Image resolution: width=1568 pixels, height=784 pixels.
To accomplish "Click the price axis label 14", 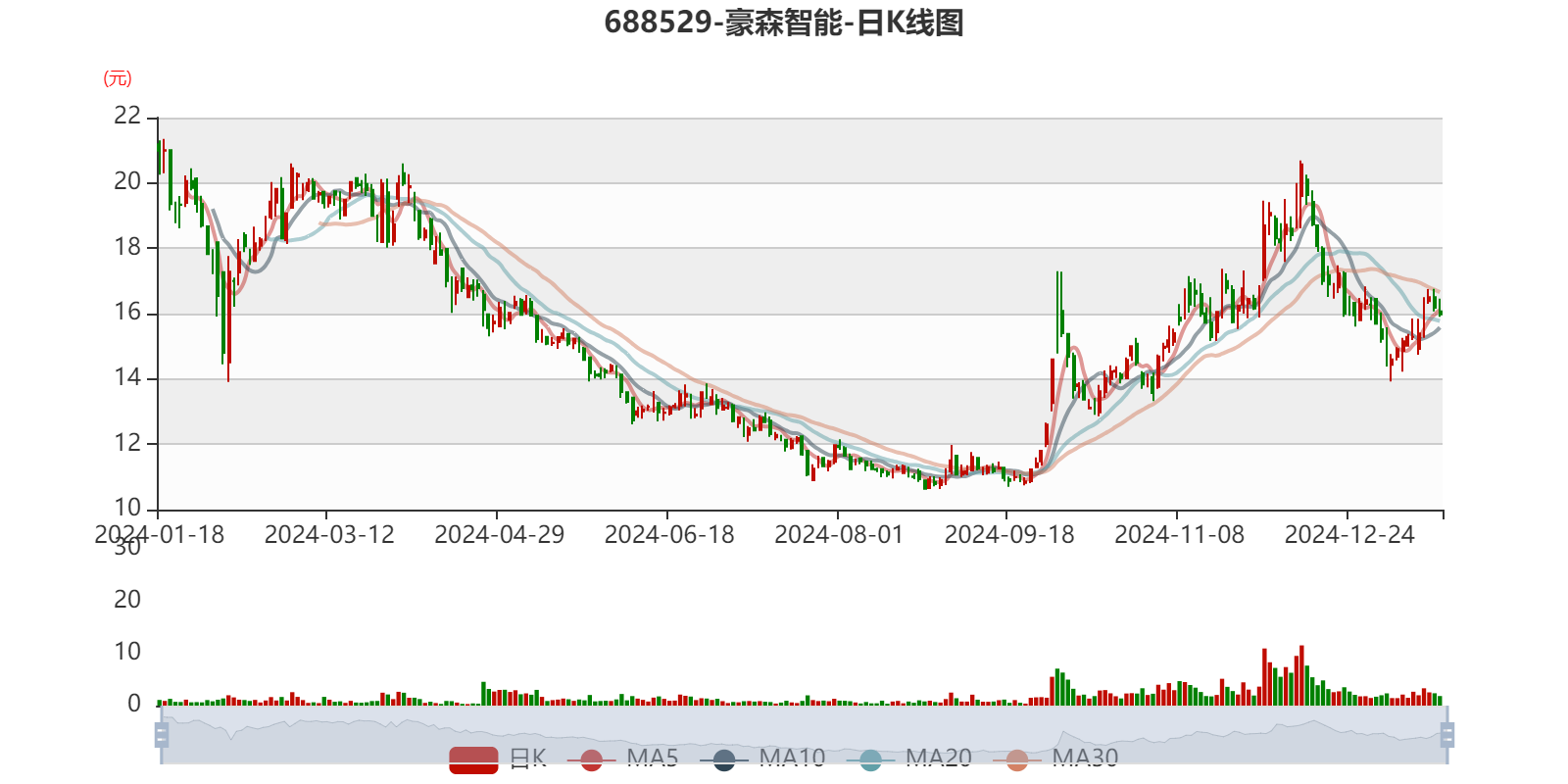I will 127,377.
